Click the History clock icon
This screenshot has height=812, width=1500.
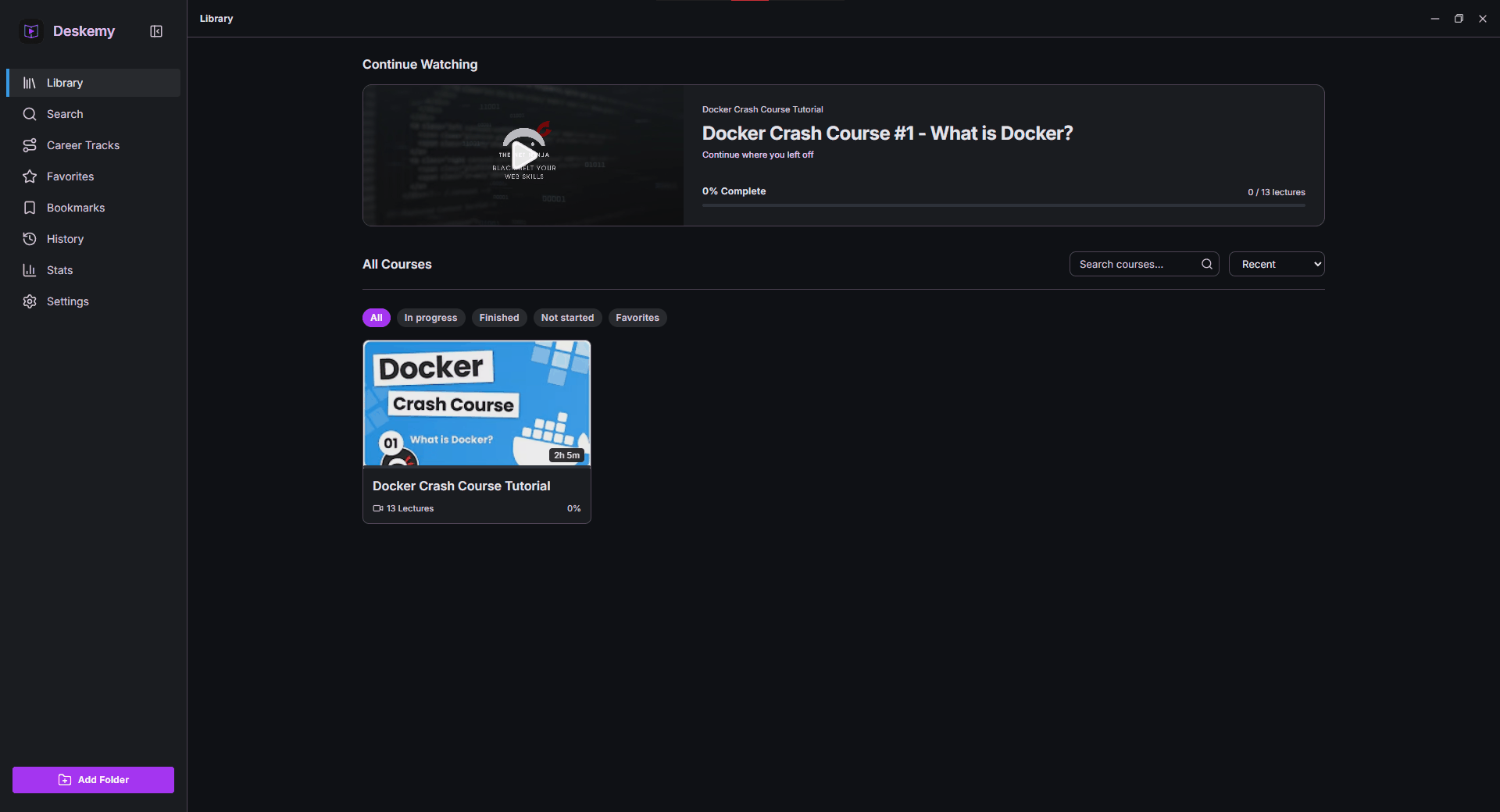point(30,239)
